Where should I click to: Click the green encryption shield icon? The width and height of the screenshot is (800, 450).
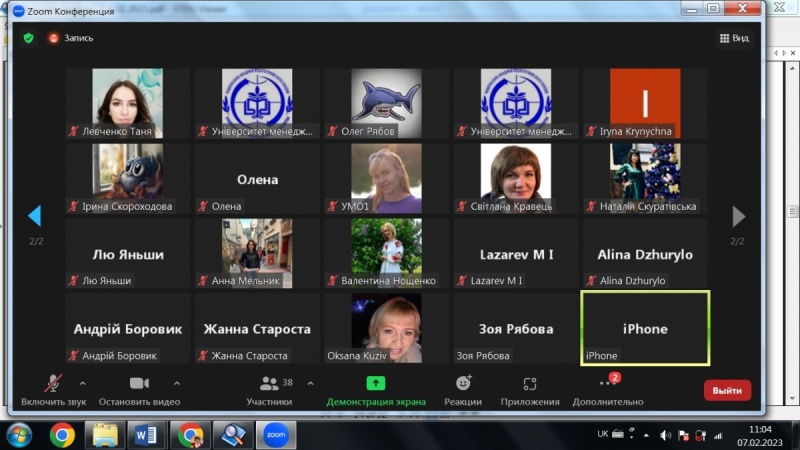click(x=28, y=38)
